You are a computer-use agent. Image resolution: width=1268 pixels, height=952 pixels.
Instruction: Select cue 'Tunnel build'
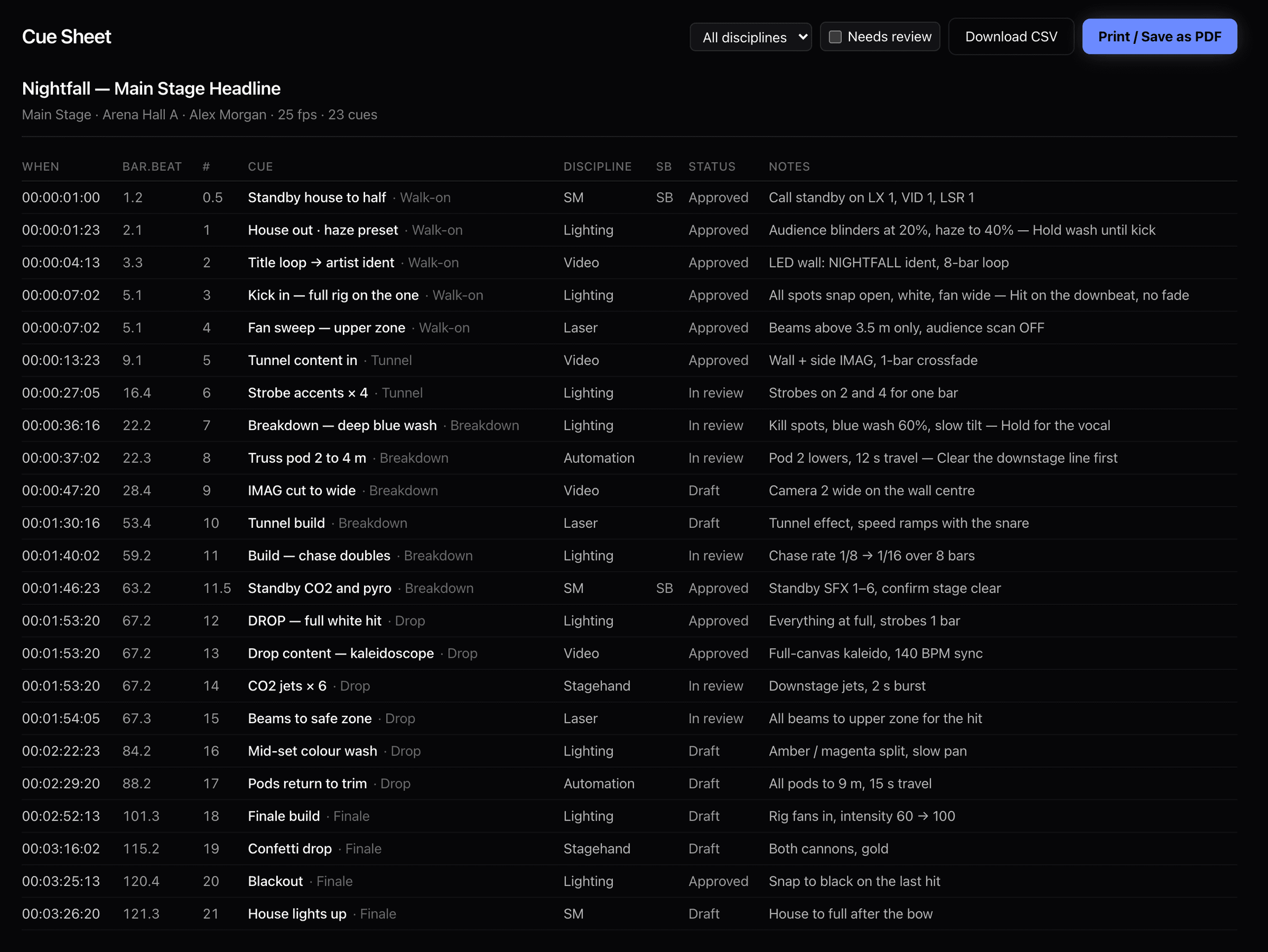(x=286, y=524)
